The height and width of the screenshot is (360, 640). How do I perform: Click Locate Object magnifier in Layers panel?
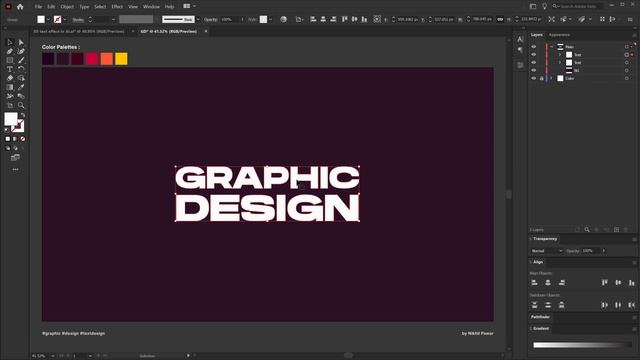pos(587,230)
